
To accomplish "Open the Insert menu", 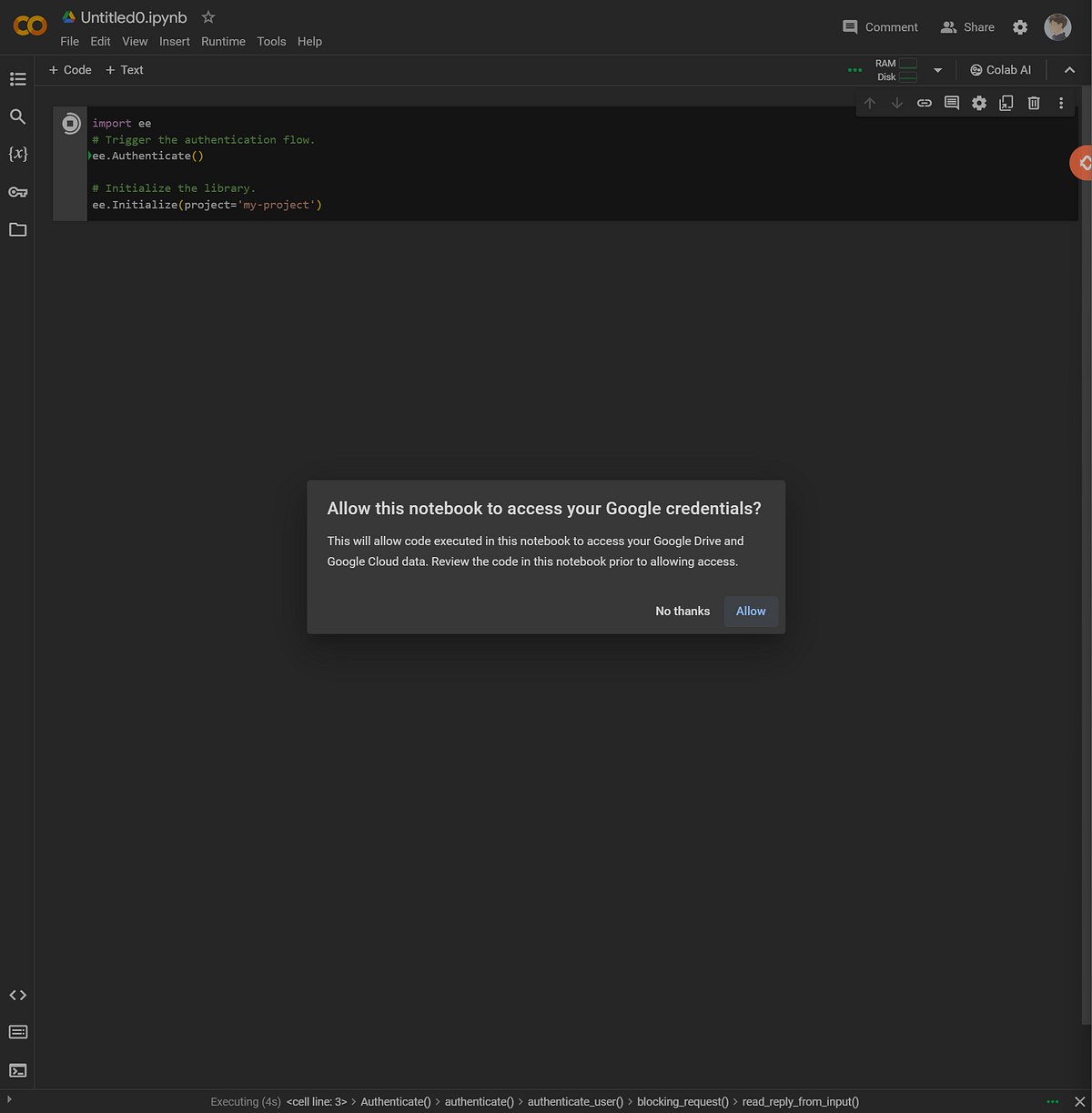I will click(x=175, y=41).
